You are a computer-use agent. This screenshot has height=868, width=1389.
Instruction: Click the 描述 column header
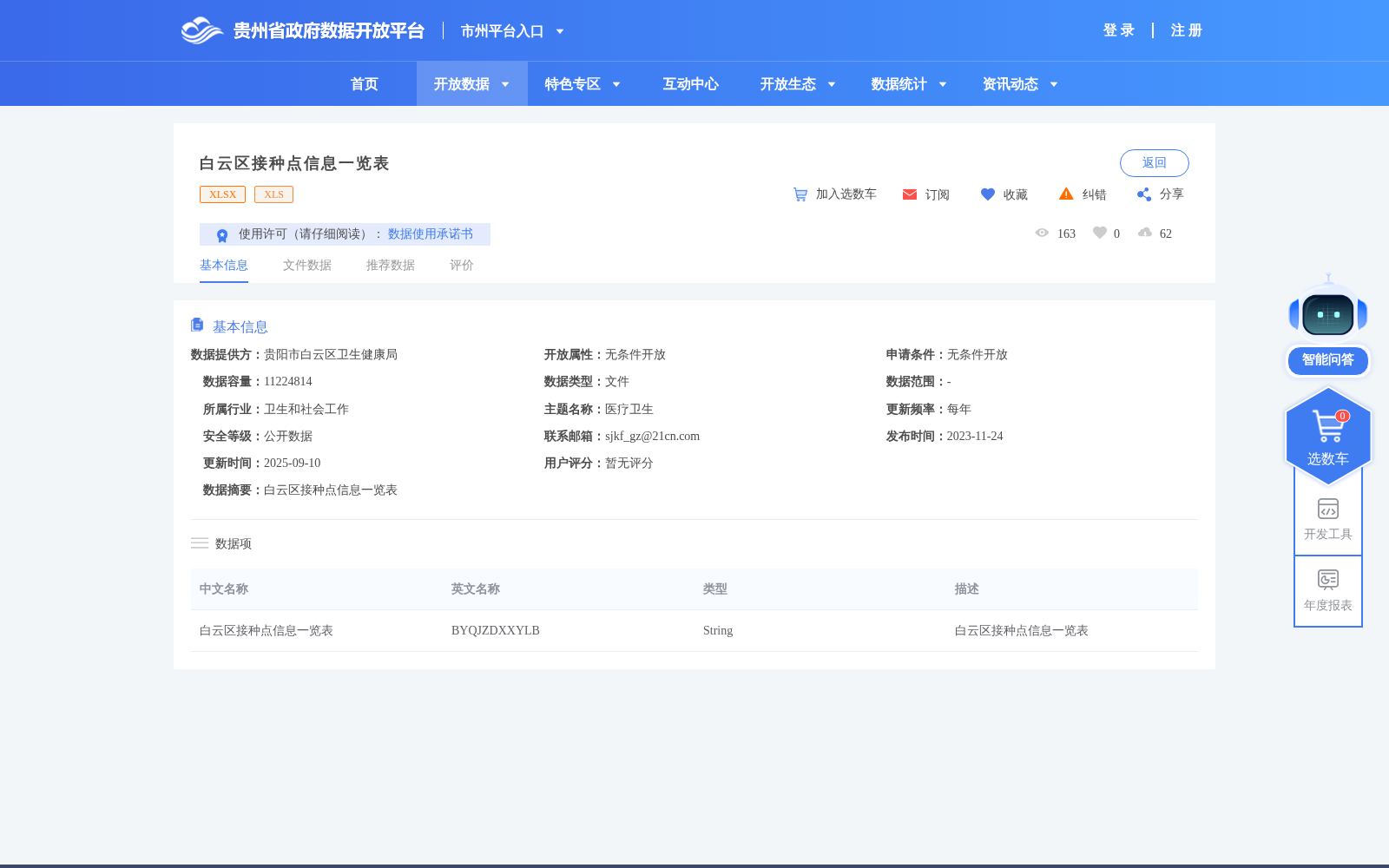coord(967,589)
